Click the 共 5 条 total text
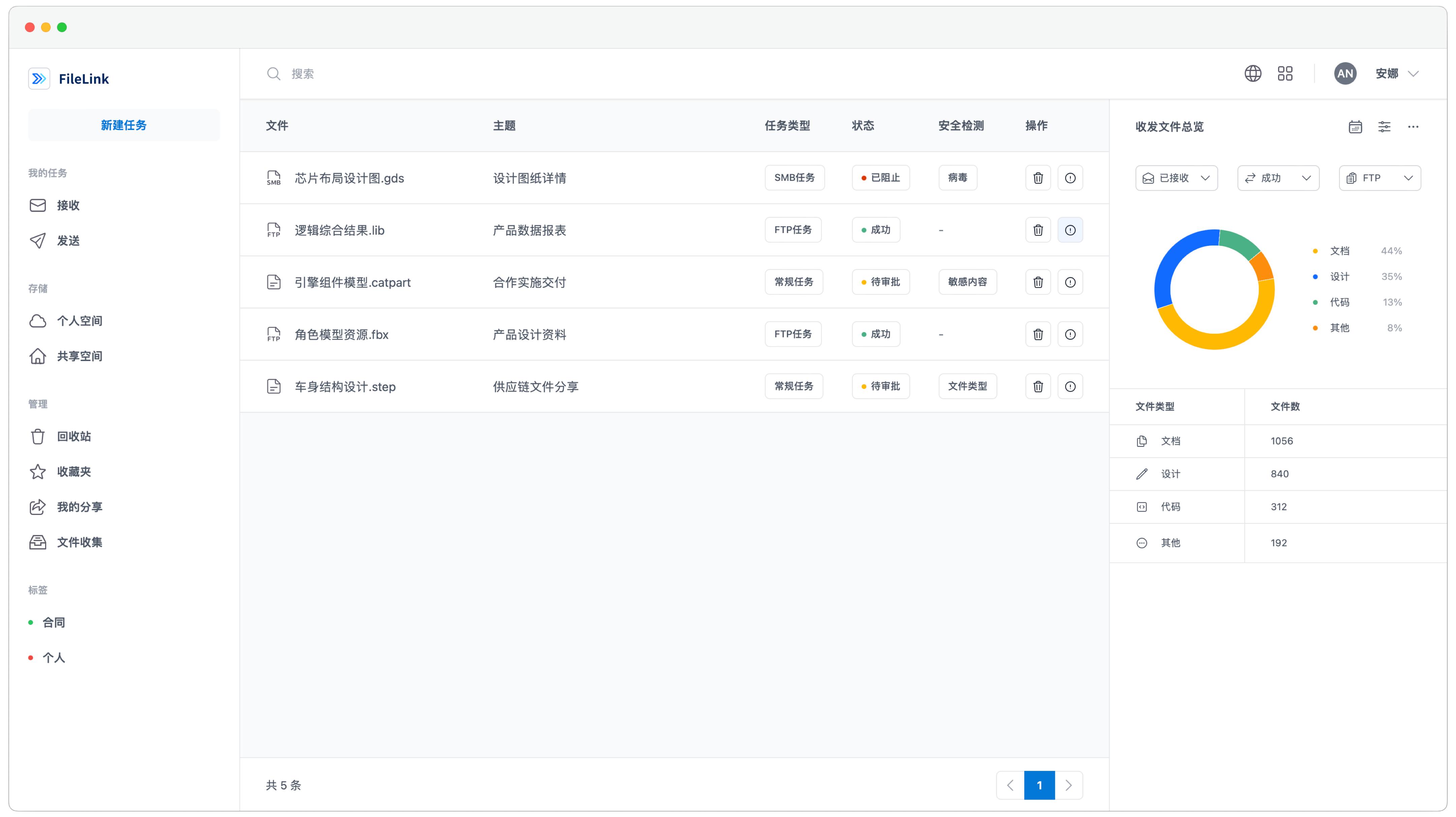Viewport: 1456px width, 817px height. pyautogui.click(x=283, y=785)
